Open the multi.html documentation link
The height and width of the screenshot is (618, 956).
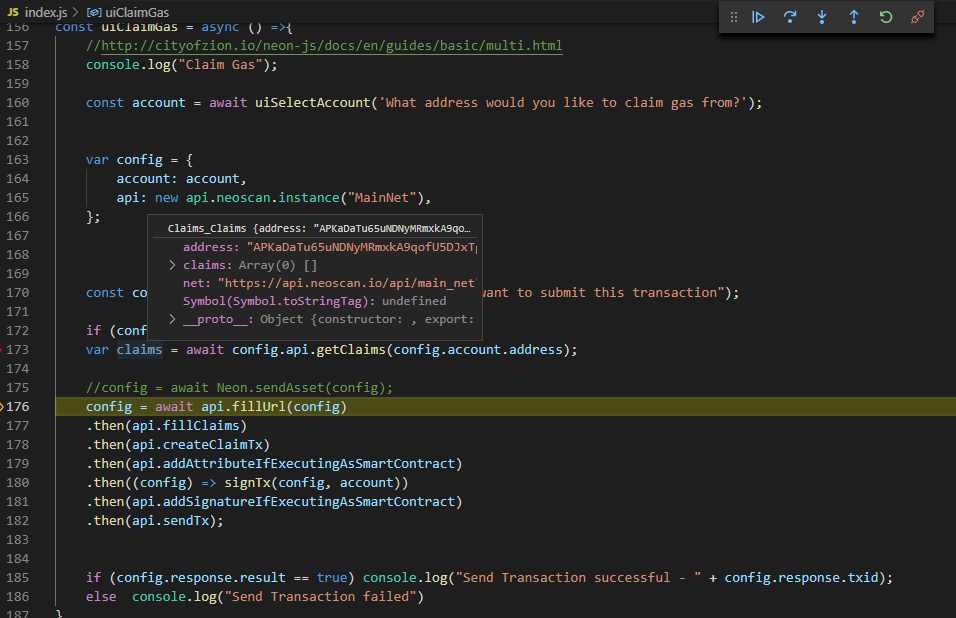pyautogui.click(x=480, y=45)
